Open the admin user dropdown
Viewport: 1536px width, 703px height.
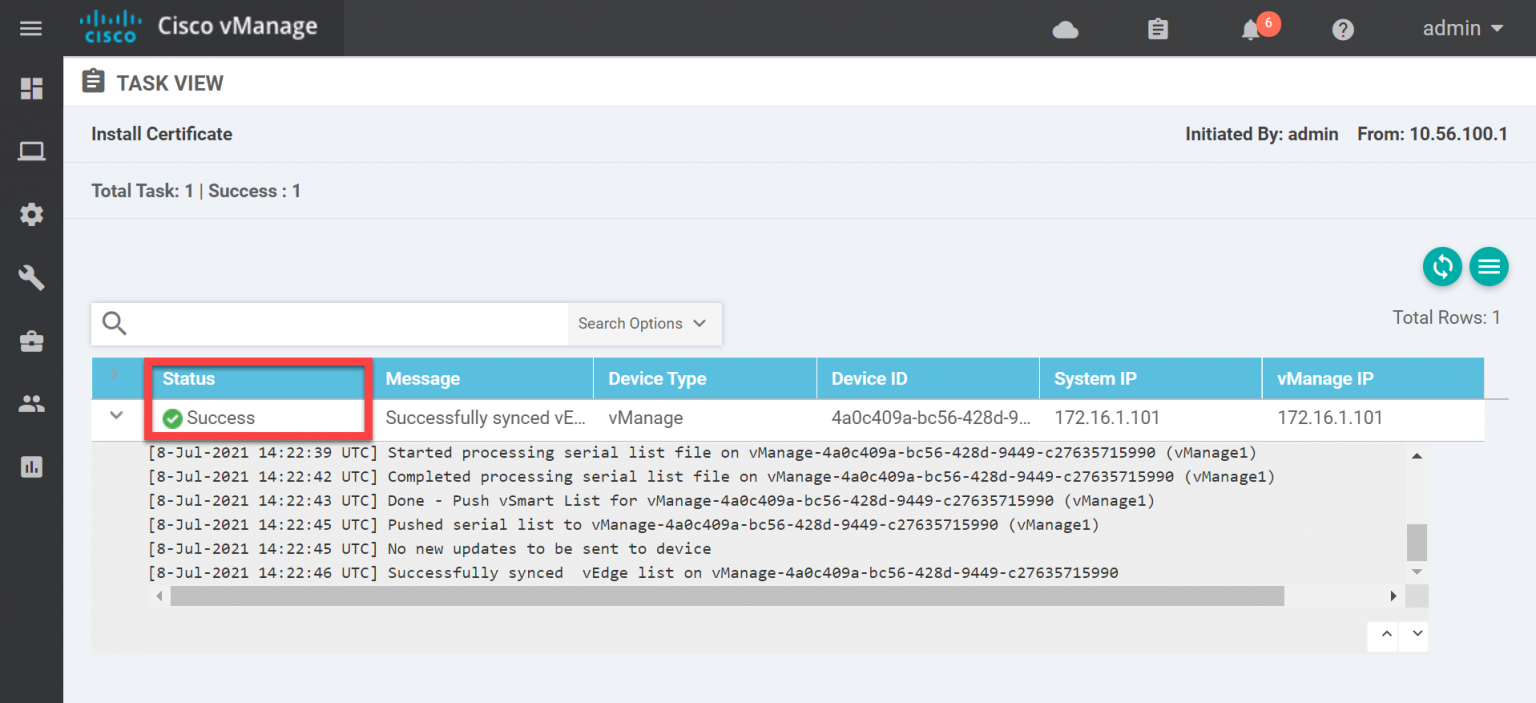click(1461, 29)
